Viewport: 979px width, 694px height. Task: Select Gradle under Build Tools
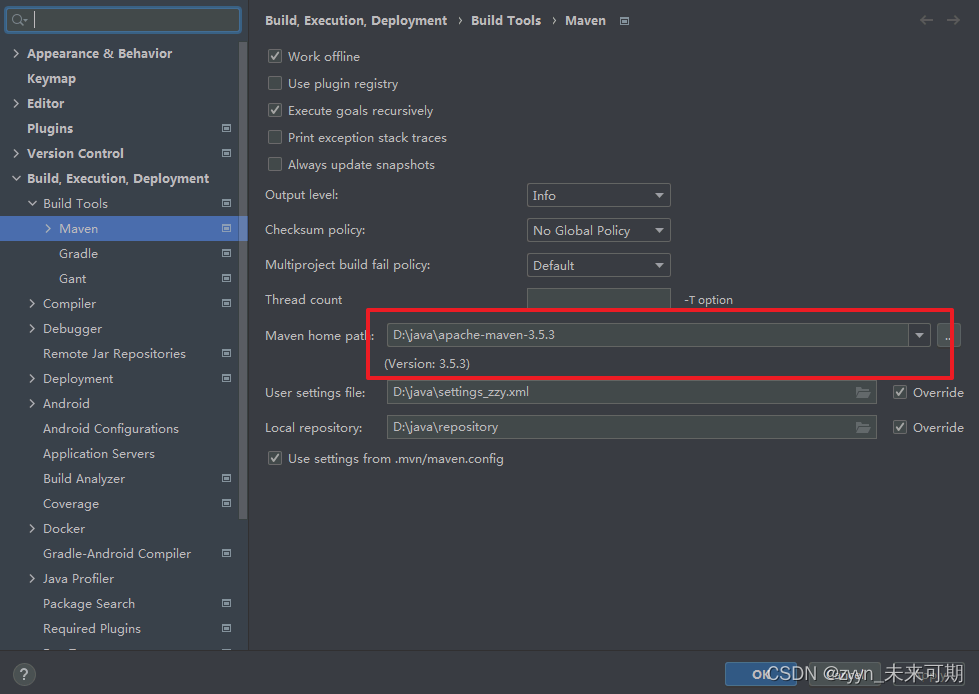[78, 253]
